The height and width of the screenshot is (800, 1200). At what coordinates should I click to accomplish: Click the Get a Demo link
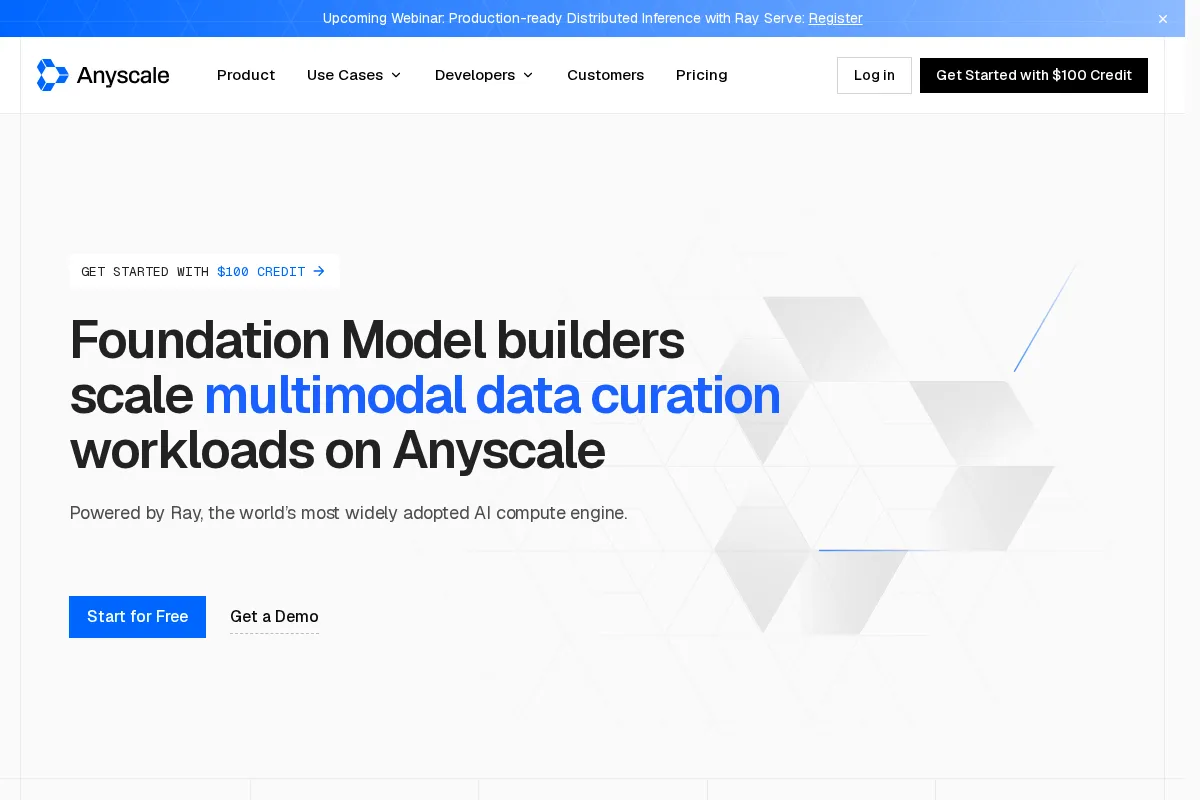[274, 617]
